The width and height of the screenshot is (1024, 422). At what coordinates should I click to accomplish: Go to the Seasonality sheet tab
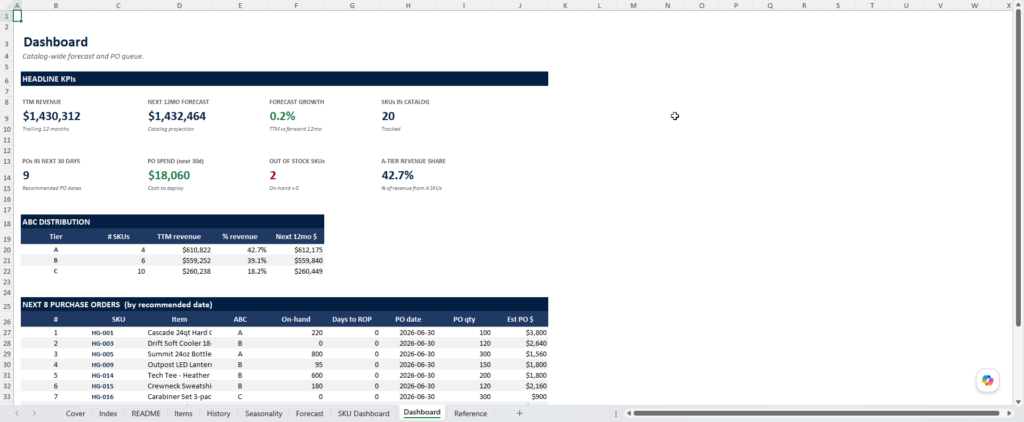click(x=263, y=414)
